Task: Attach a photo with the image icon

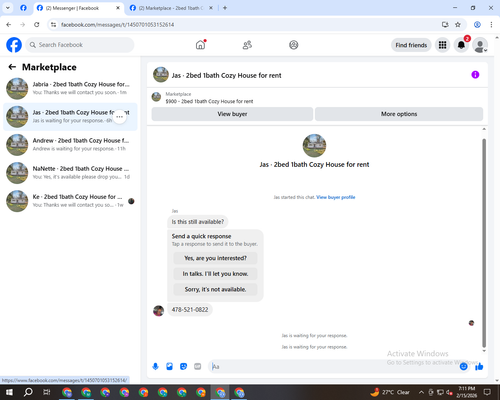Action: (169, 367)
